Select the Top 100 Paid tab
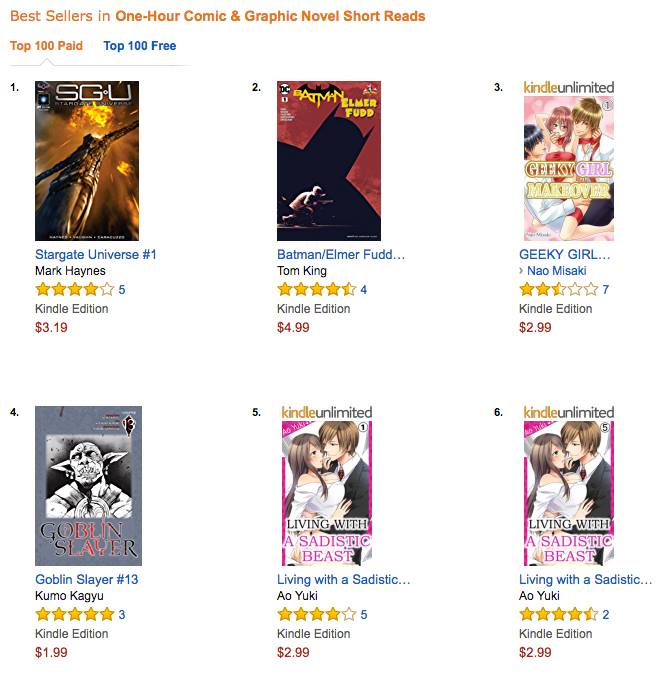667x690 pixels. (x=46, y=46)
